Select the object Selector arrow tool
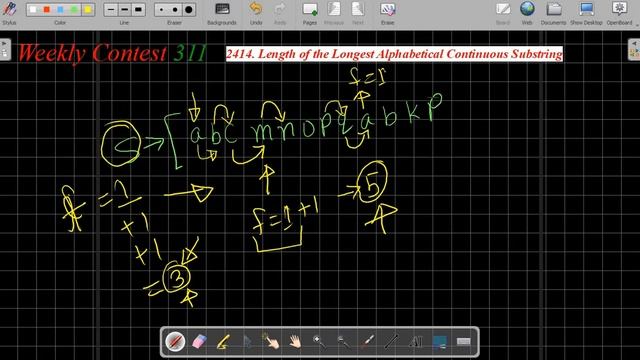 click(x=247, y=342)
